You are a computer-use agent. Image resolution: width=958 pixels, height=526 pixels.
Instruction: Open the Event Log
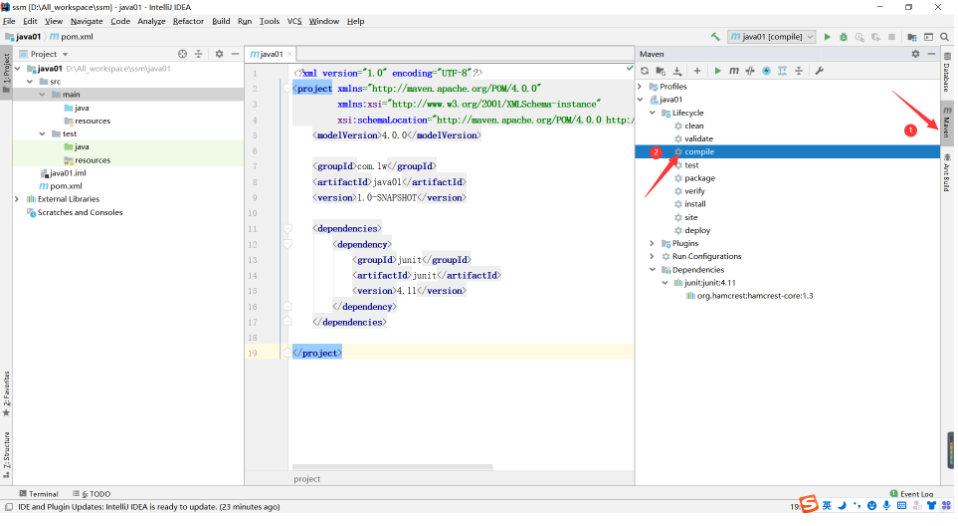pos(912,494)
